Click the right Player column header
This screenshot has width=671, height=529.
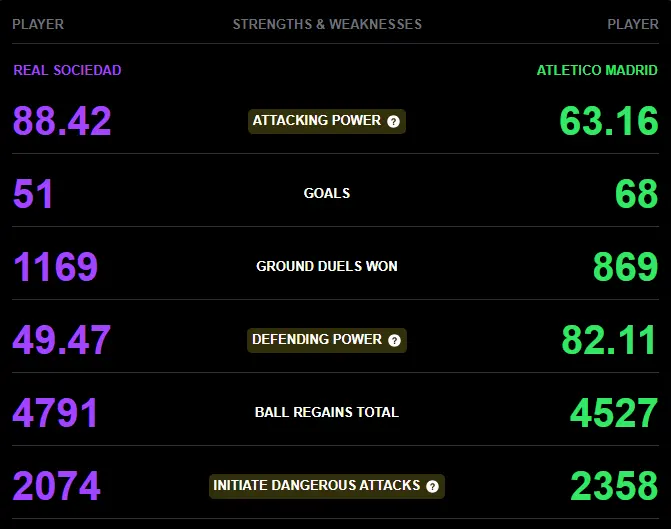click(x=633, y=24)
